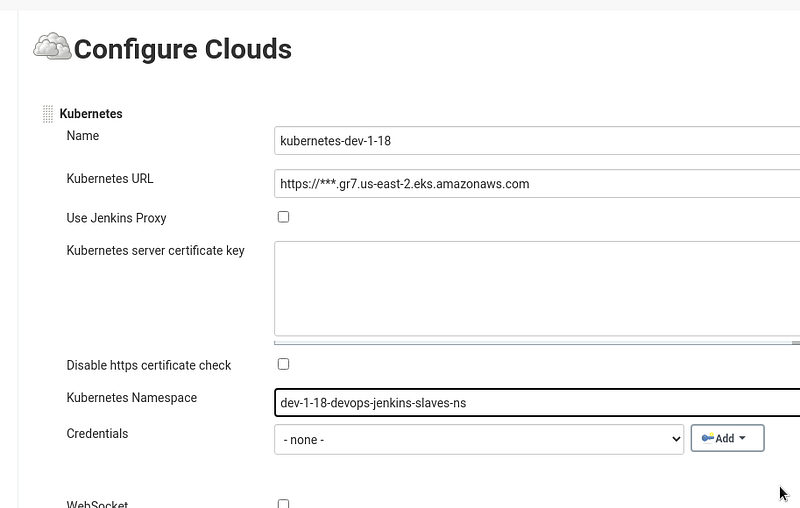The image size is (800, 508).
Task: Click into the Kubernetes URL field
Action: pos(537,184)
